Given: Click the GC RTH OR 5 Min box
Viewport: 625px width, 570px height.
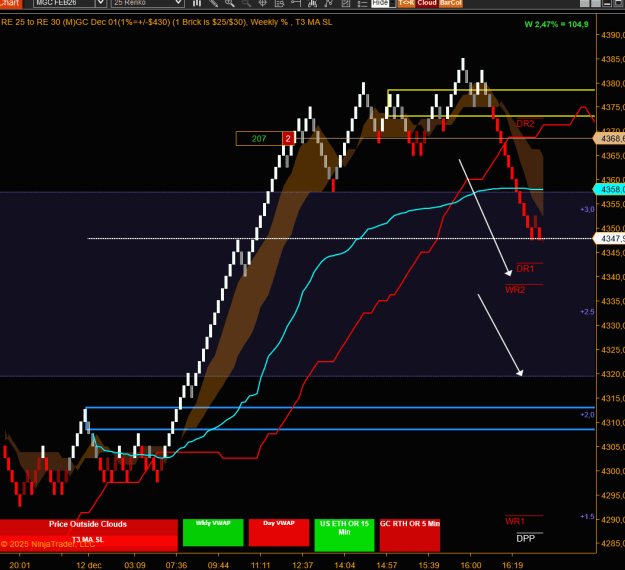Looking at the screenshot, I should [410, 535].
